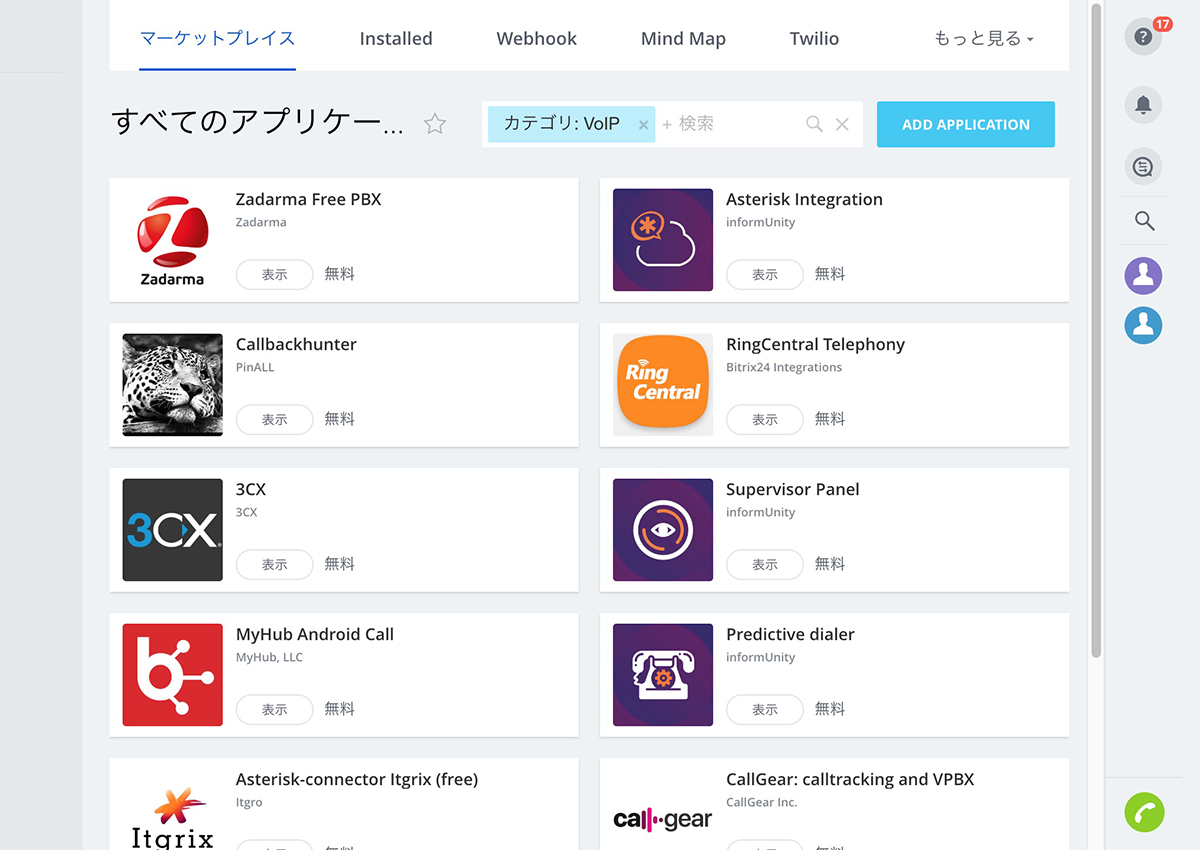Switch to Installed tab
1200x850 pixels.
tap(396, 38)
